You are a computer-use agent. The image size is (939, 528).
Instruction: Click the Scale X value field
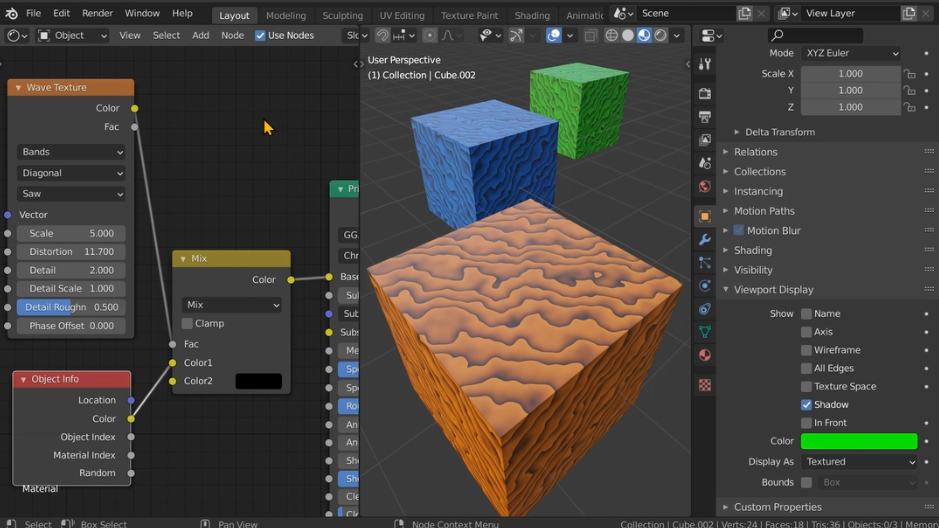coord(850,74)
